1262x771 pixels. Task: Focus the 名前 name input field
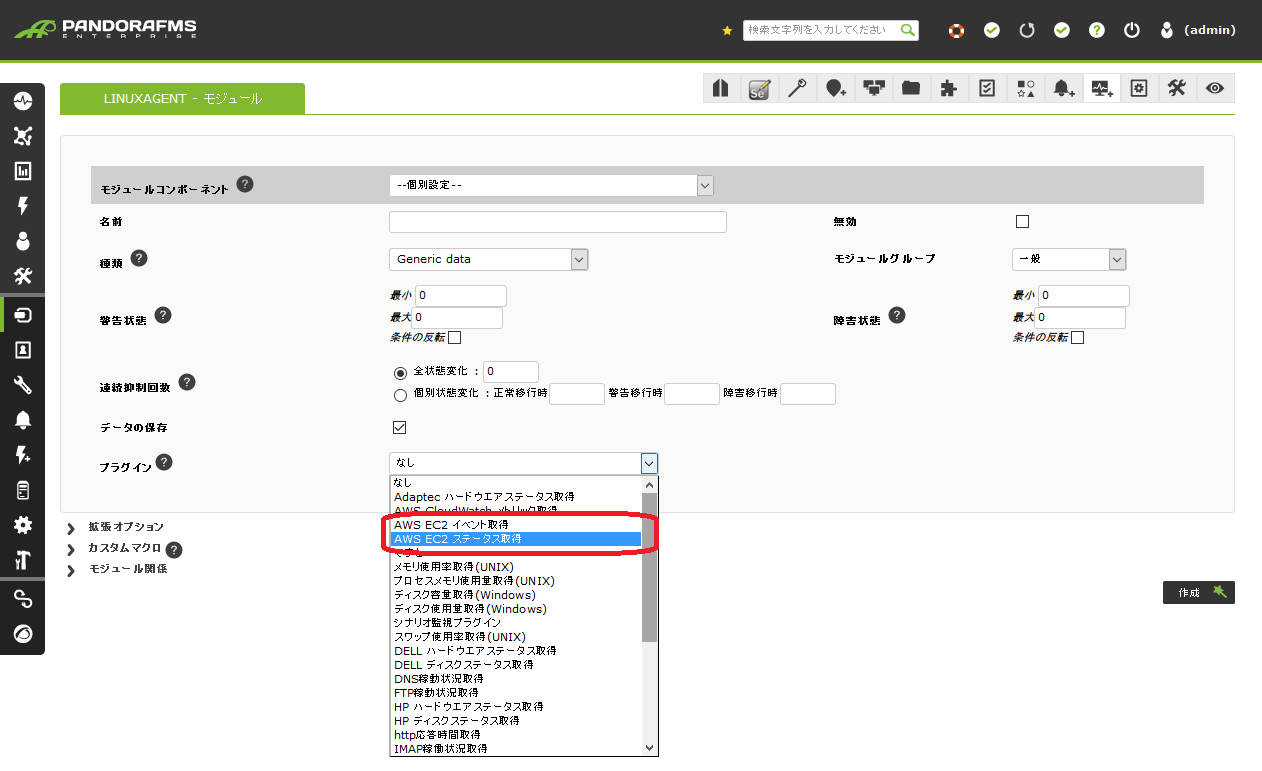coord(558,222)
